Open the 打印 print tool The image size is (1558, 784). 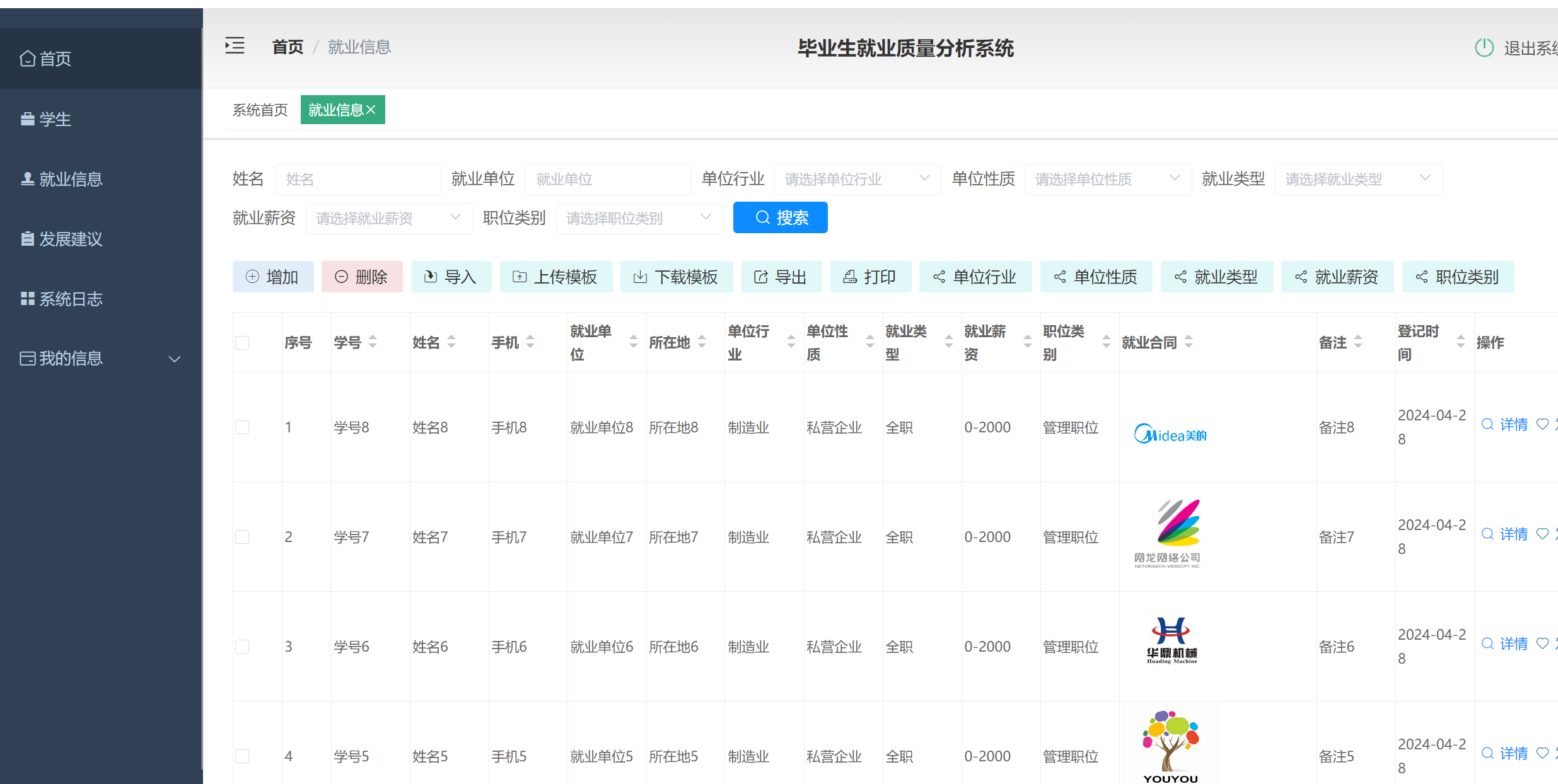(871, 277)
